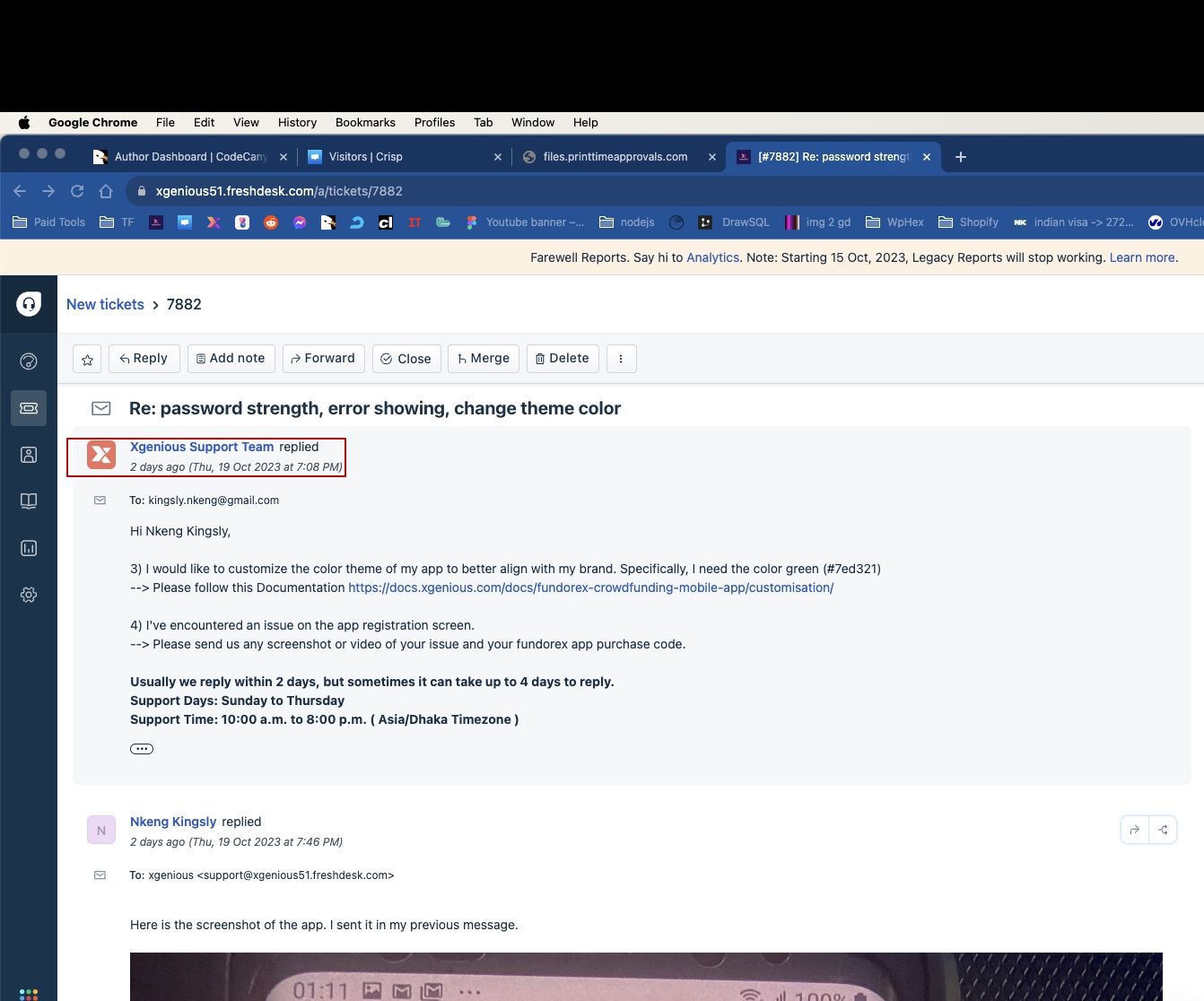Open the app switcher grid icon
Viewport: 1204px width, 1001px height.
point(29,993)
